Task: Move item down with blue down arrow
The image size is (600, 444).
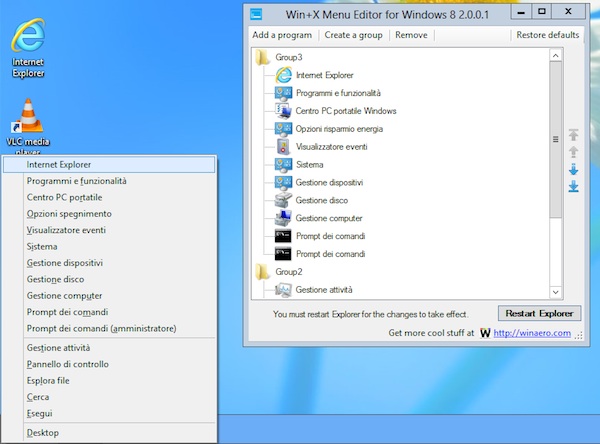Action: [573, 169]
